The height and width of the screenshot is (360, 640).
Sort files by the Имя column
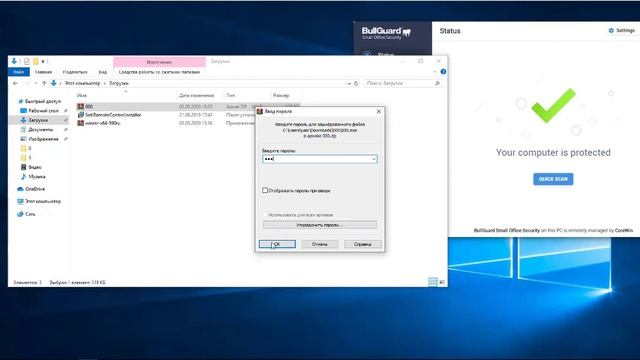[x=82, y=95]
